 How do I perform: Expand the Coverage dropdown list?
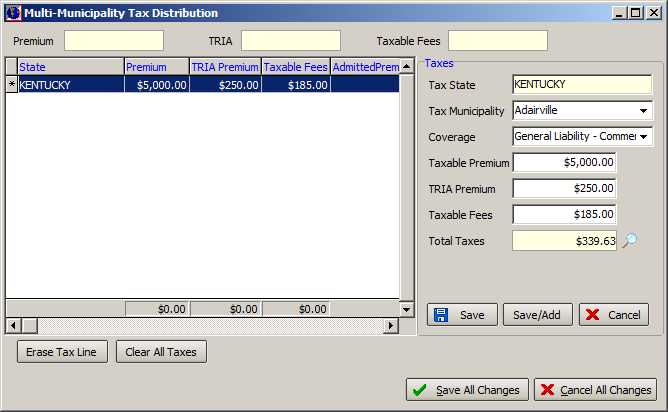(x=642, y=136)
